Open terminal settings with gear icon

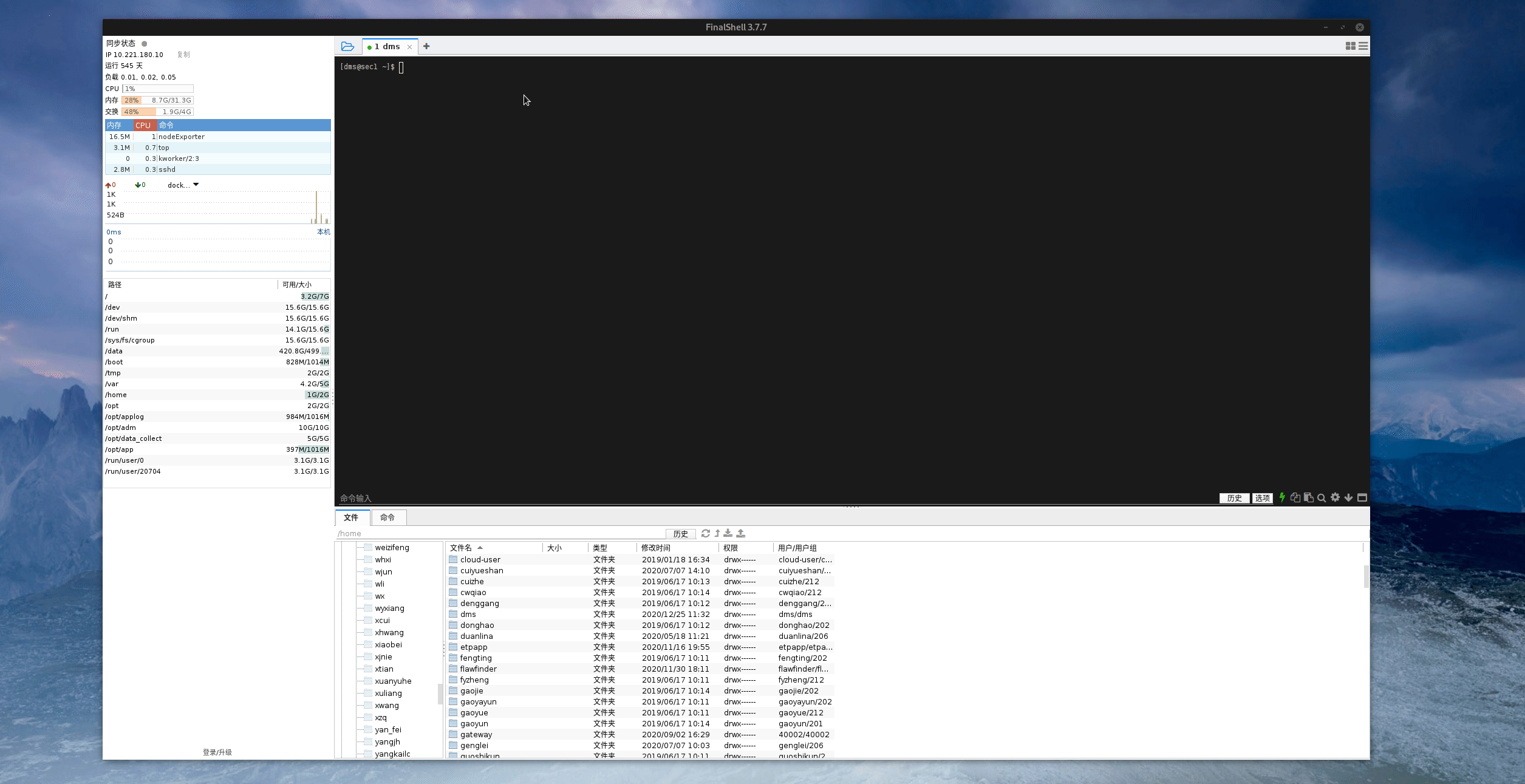click(1335, 497)
